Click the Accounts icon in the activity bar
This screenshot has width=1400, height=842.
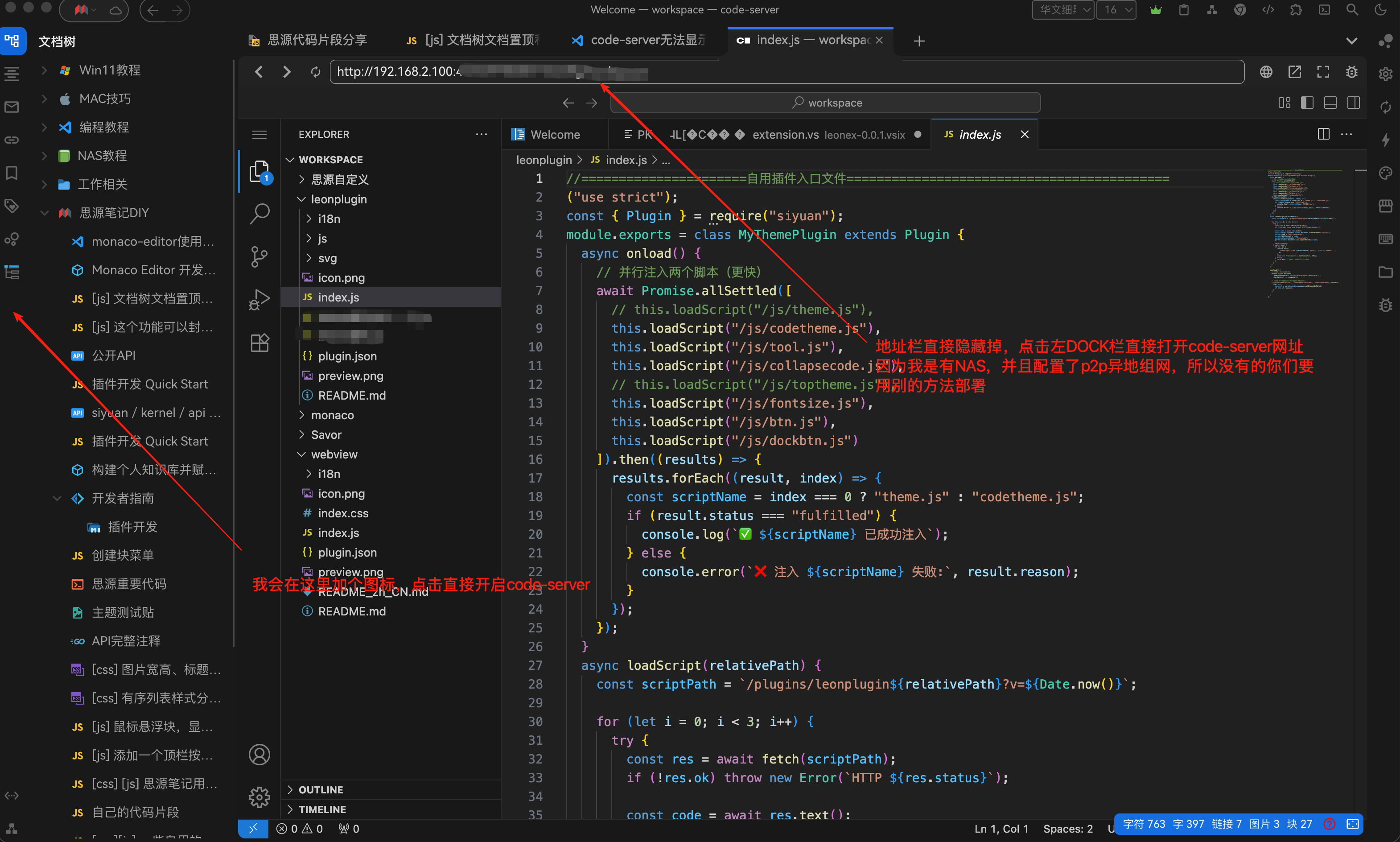(x=259, y=755)
